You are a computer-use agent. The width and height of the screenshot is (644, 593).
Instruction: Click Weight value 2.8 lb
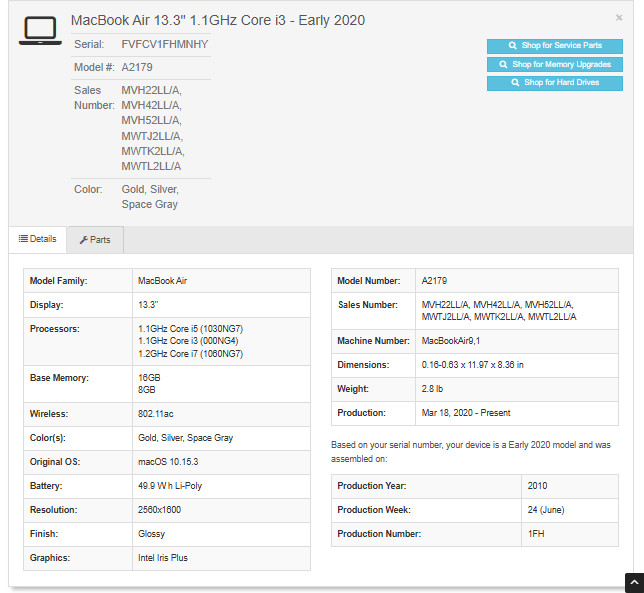432,389
